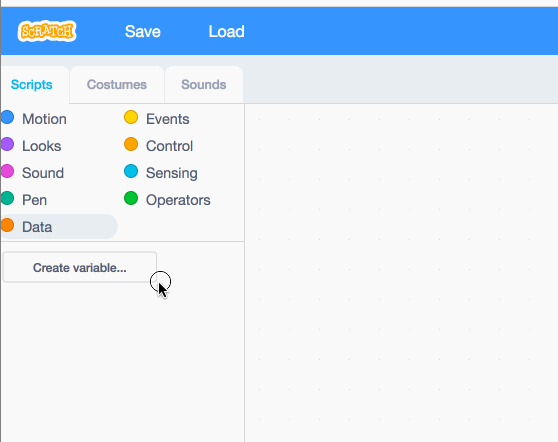Select the Sensing block category
The image size is (558, 442).
[161, 173]
